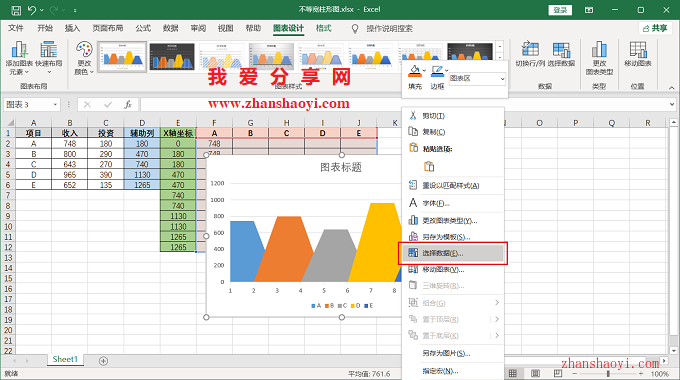Click the Redo arrow icon
Screen dimensions: 680x380
click(x=54, y=10)
